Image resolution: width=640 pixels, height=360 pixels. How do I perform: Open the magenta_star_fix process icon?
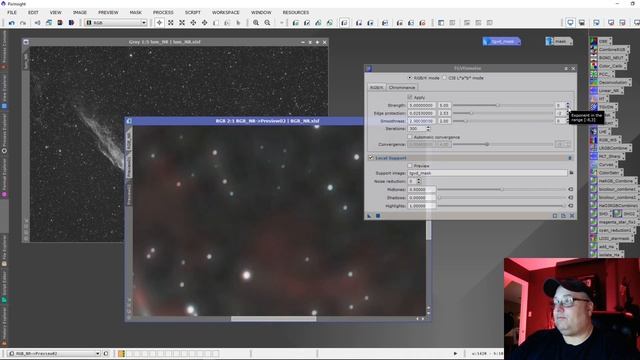614,222
